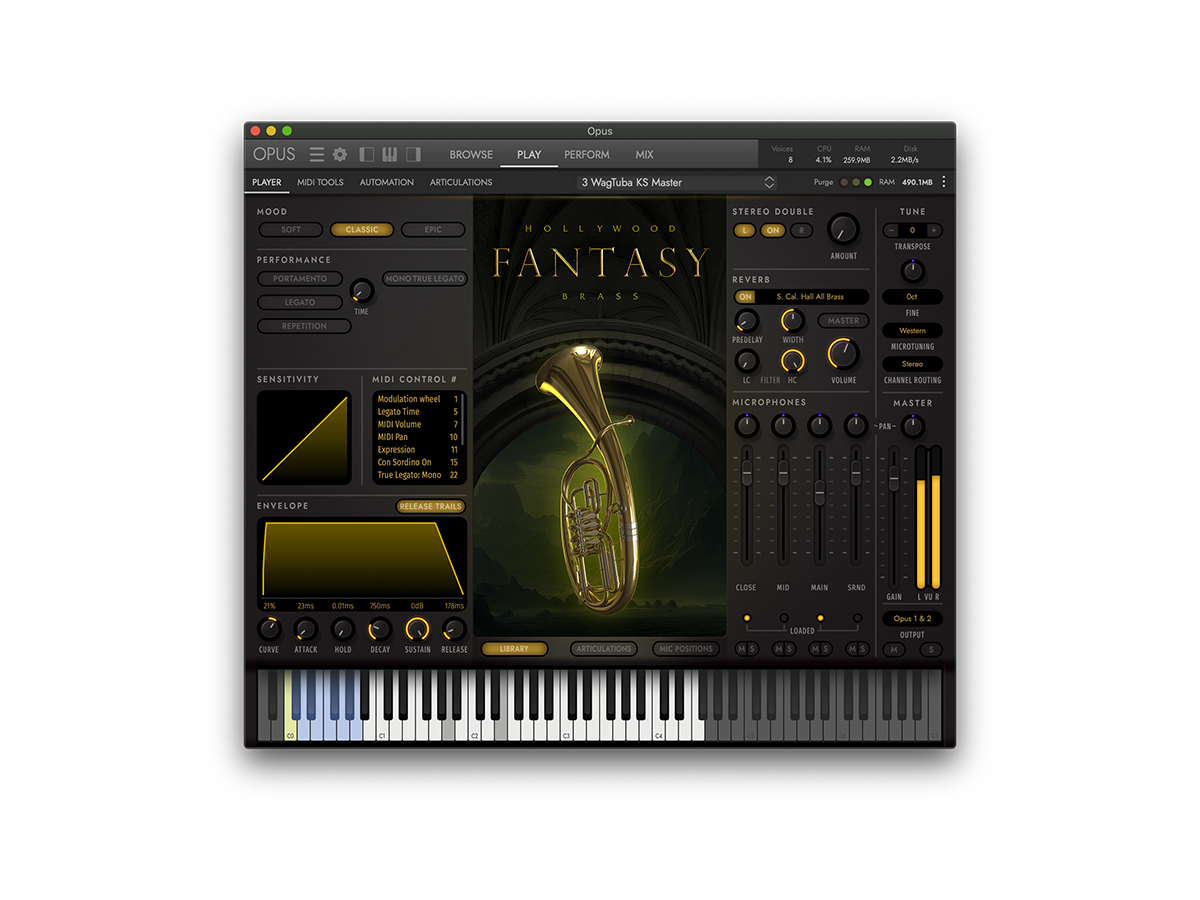Image resolution: width=1200 pixels, height=900 pixels.
Task: Enable REPETITION performance mode
Action: pos(304,326)
